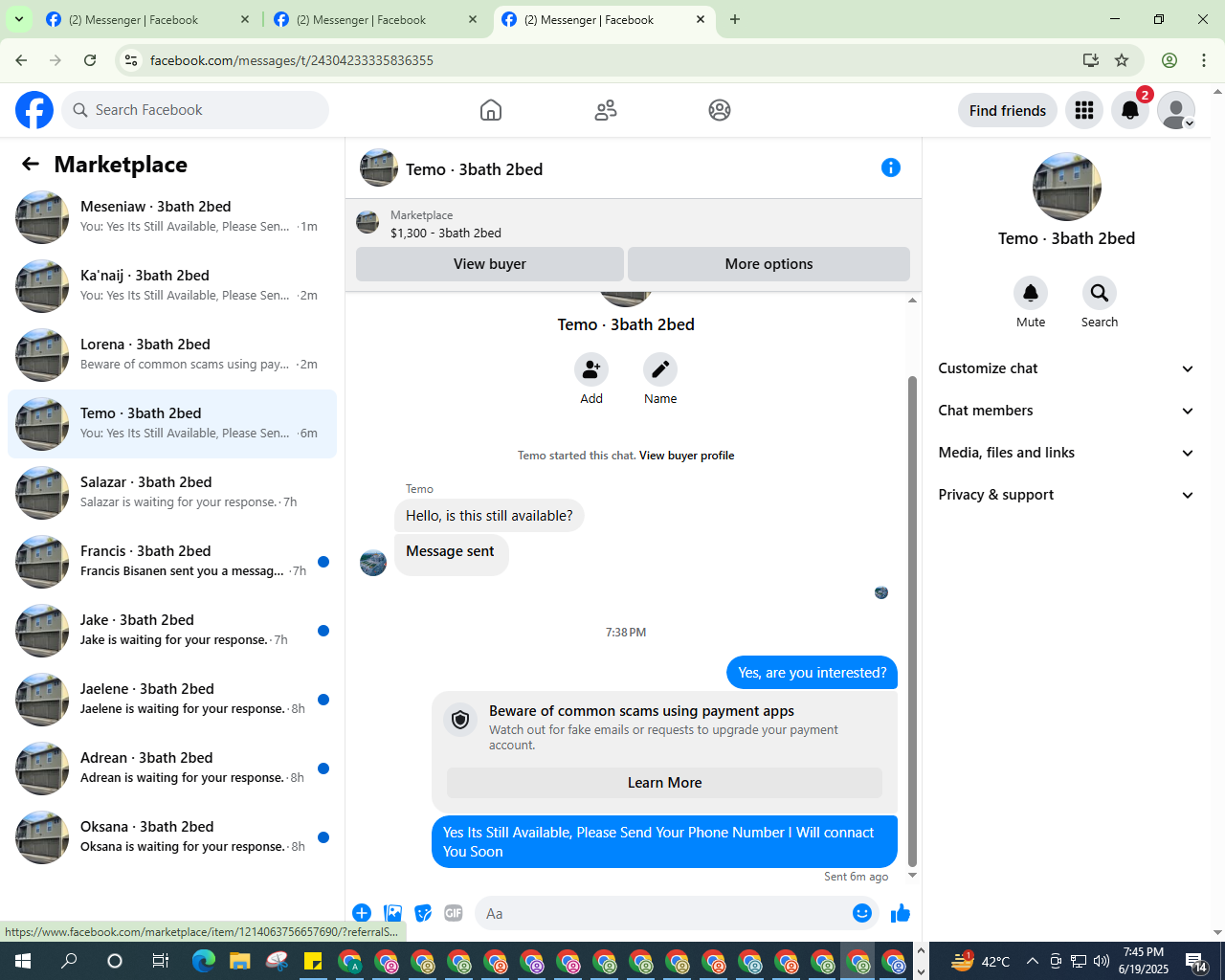
Task: Expand Customize chat section
Action: 1066,368
